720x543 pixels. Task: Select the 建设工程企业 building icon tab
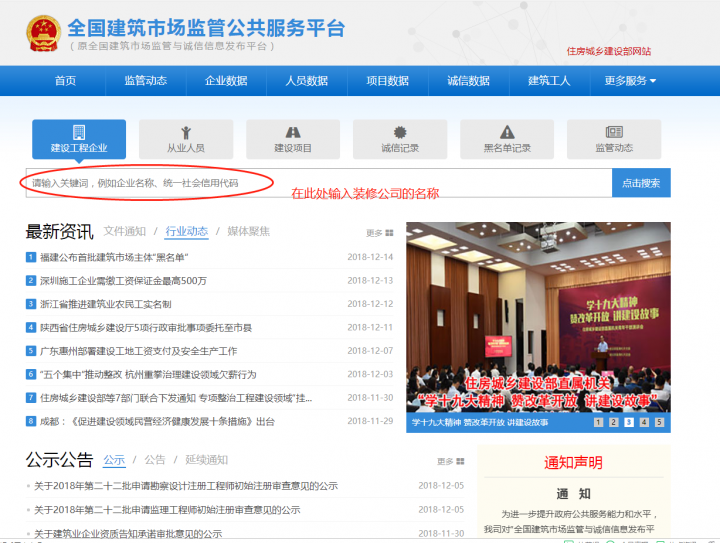pyautogui.click(x=79, y=139)
